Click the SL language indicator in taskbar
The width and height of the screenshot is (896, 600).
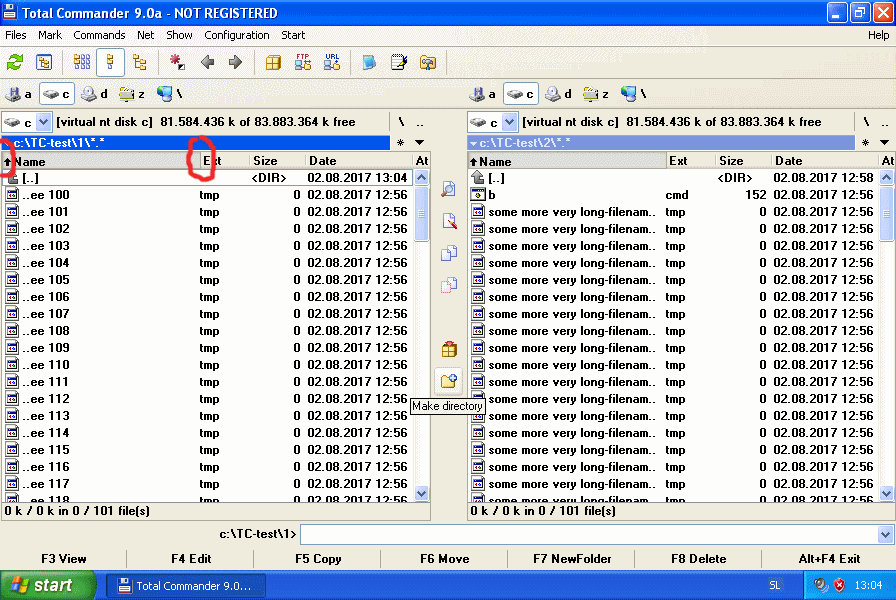coord(774,585)
